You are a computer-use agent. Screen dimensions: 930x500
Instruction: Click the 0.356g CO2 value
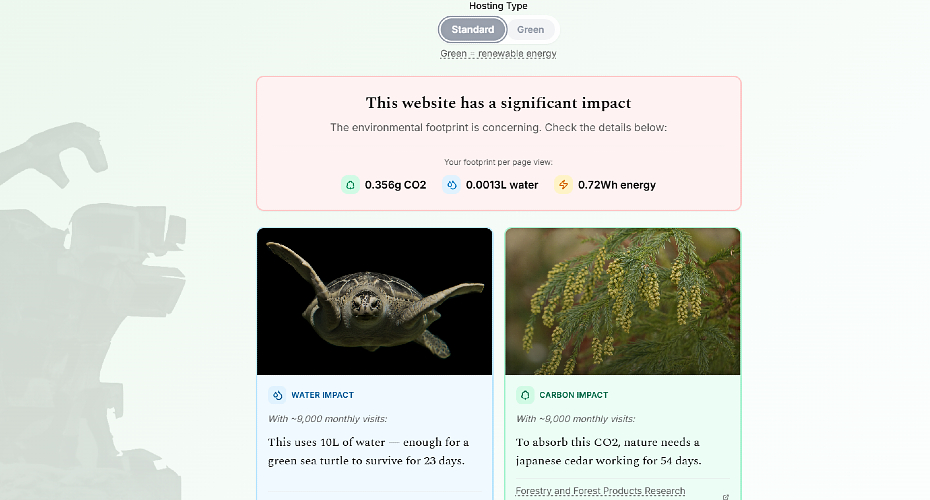(x=395, y=185)
